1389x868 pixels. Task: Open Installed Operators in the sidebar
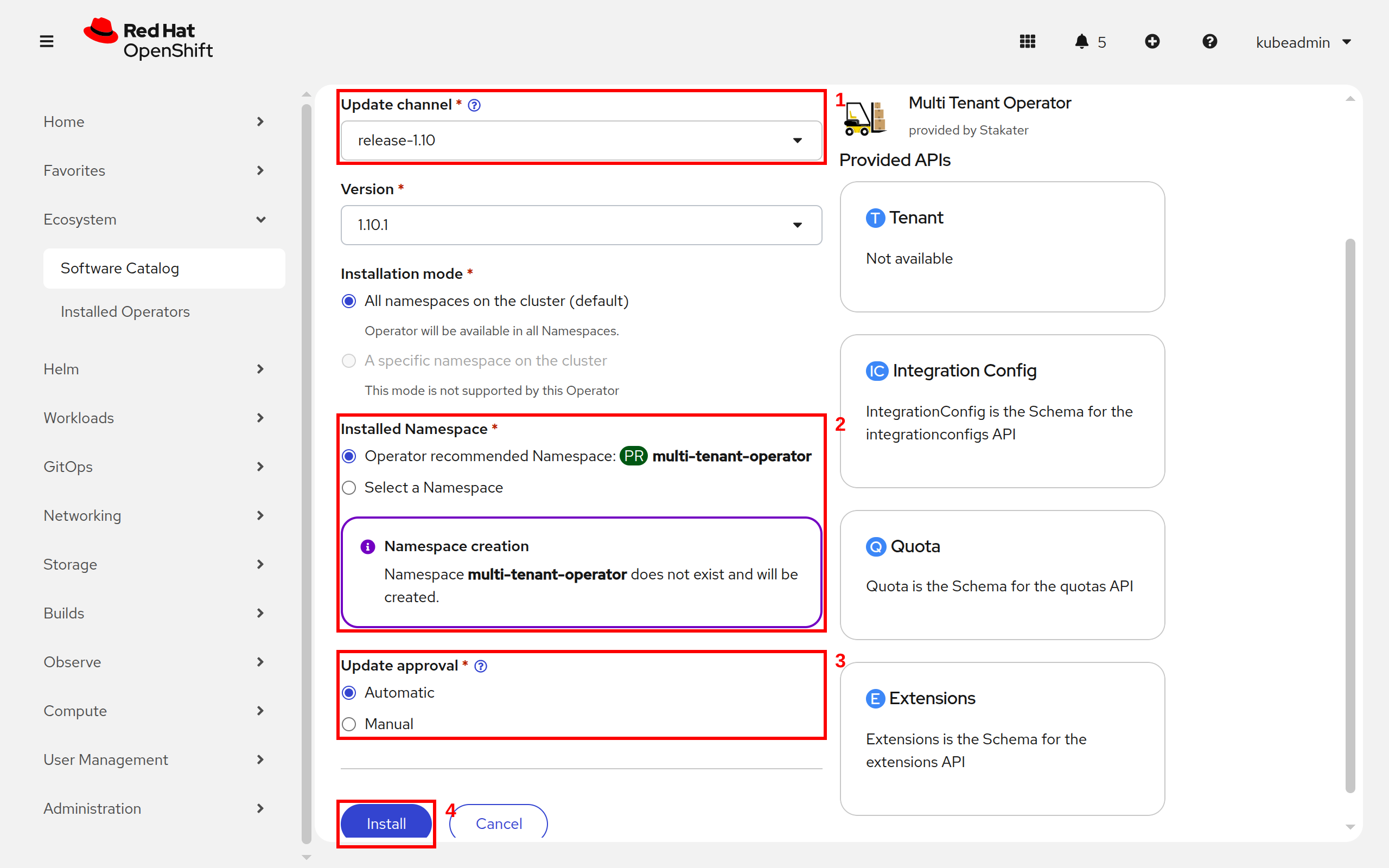click(164, 312)
